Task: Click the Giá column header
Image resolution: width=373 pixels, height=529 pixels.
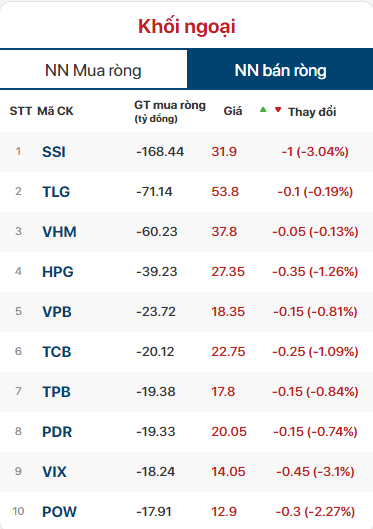Action: tap(233, 111)
